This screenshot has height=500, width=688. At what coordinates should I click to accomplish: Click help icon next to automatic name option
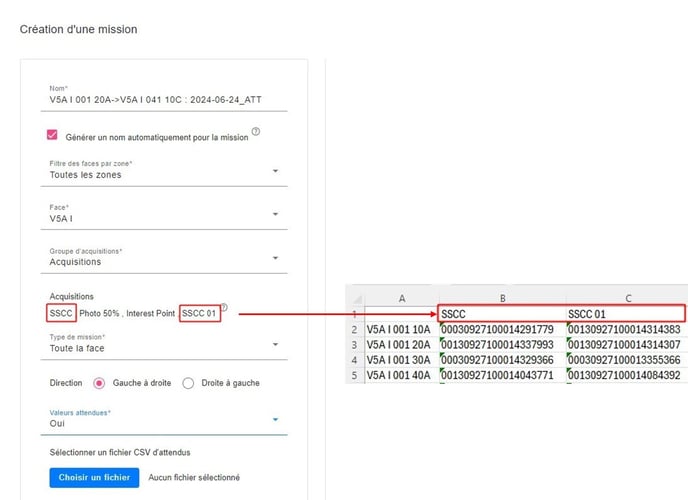(x=256, y=132)
